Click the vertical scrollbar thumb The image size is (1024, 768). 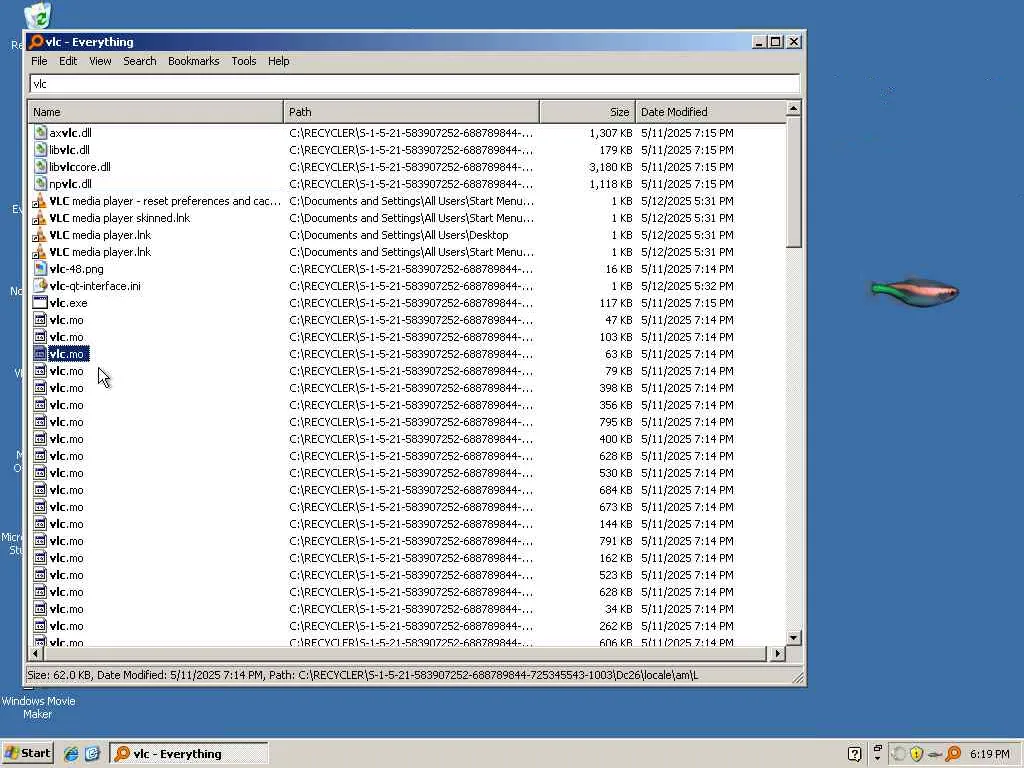tap(793, 182)
